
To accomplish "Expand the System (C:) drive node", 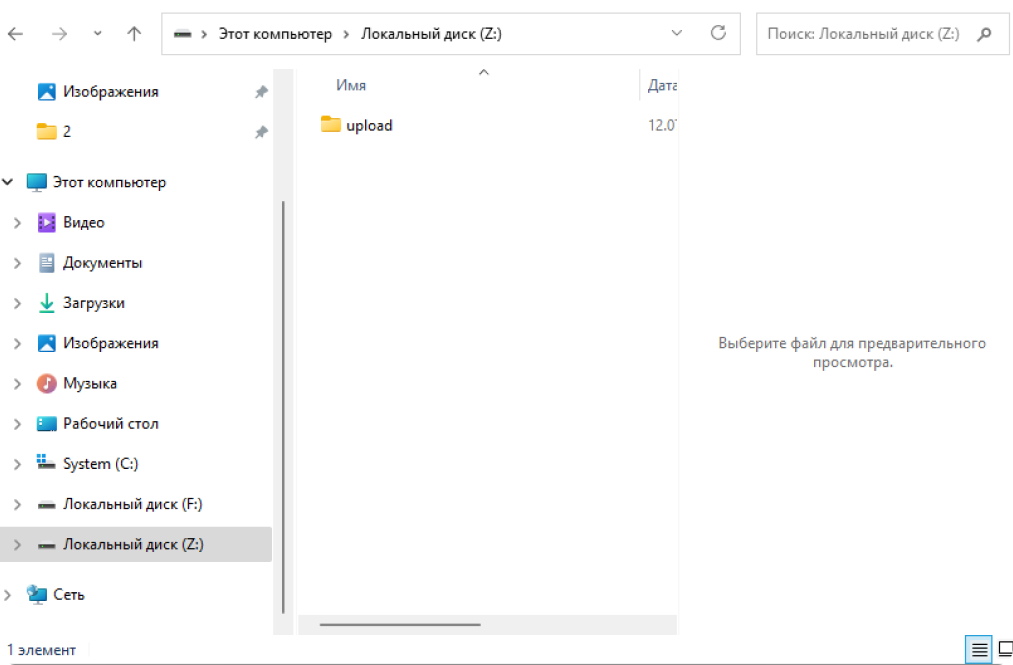I will click(x=17, y=464).
